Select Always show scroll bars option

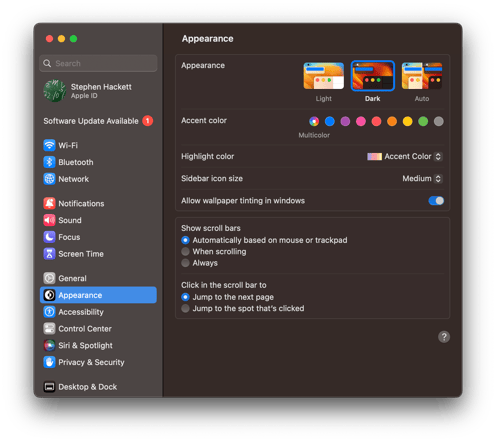tap(185, 263)
